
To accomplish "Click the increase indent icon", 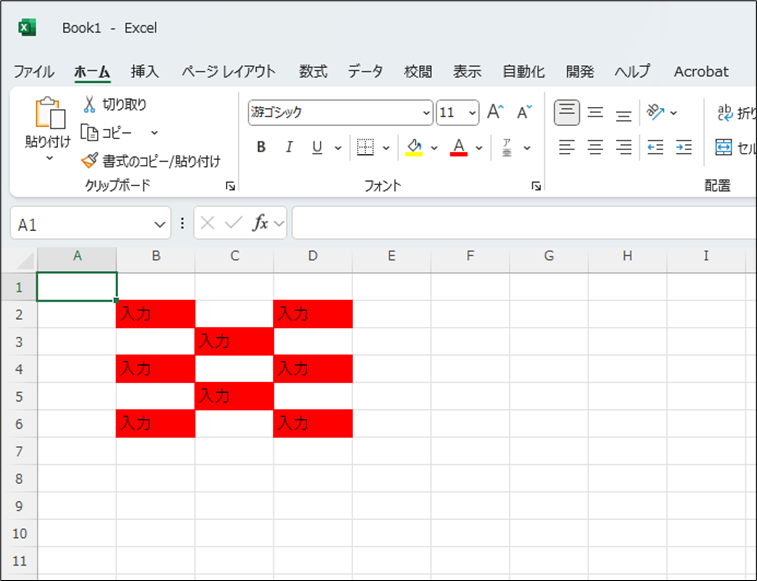I will pyautogui.click(x=684, y=148).
